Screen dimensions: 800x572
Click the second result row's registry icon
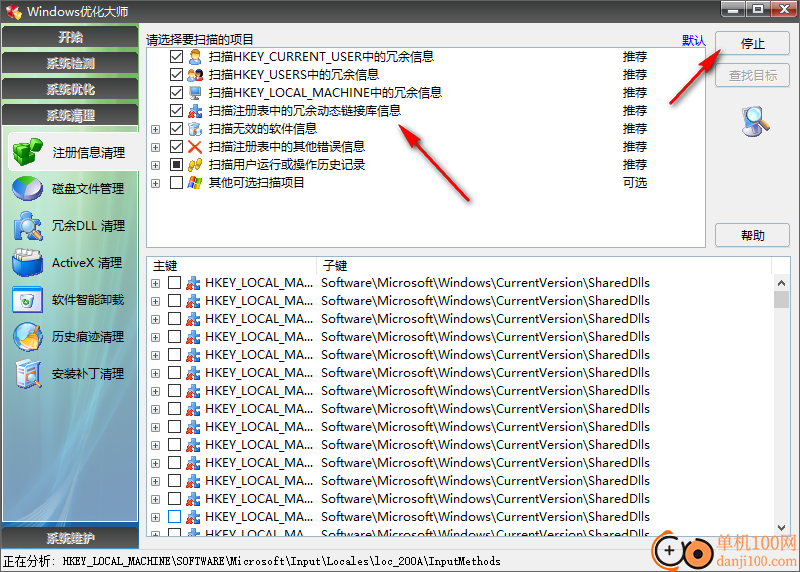click(193, 301)
